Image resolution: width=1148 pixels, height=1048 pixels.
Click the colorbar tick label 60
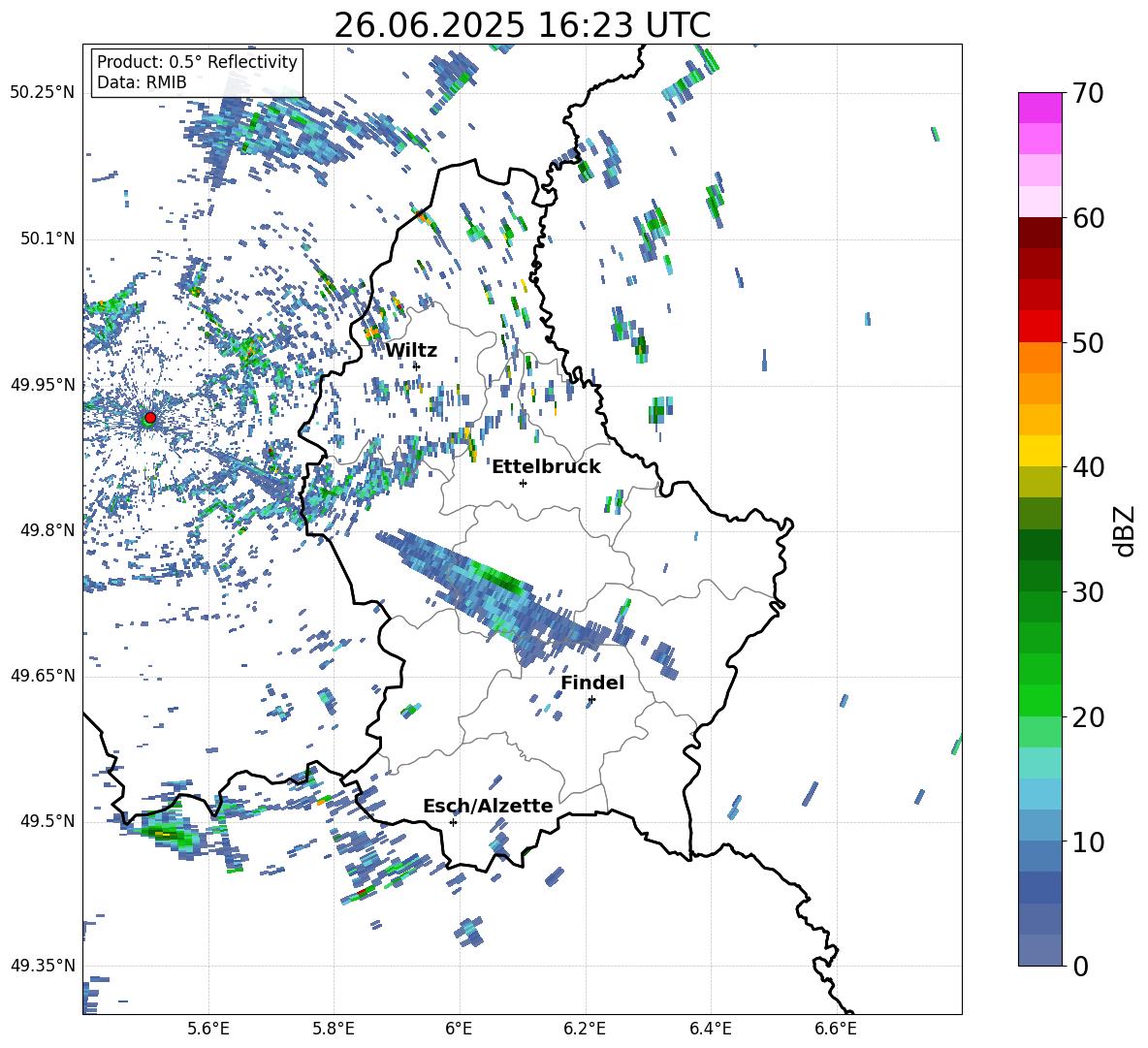point(1089,218)
